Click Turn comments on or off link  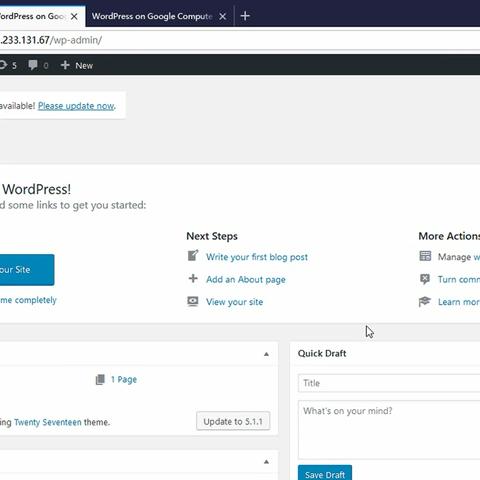(x=459, y=279)
